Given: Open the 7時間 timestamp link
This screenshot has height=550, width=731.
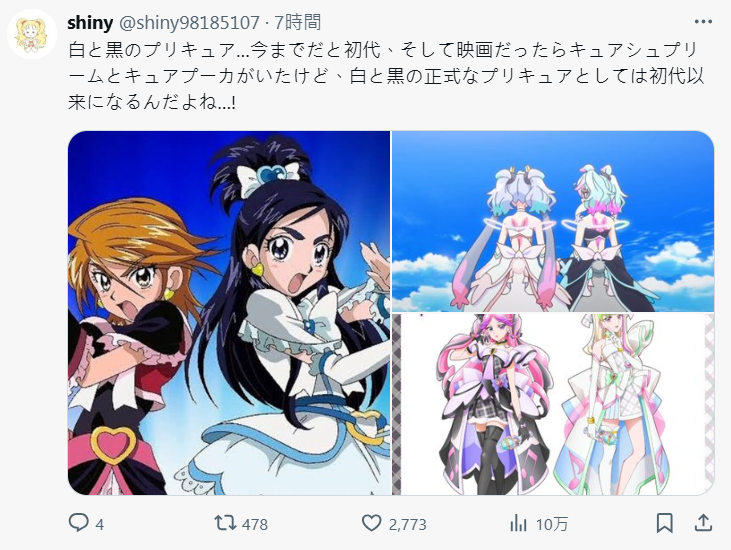Looking at the screenshot, I should coord(298,22).
